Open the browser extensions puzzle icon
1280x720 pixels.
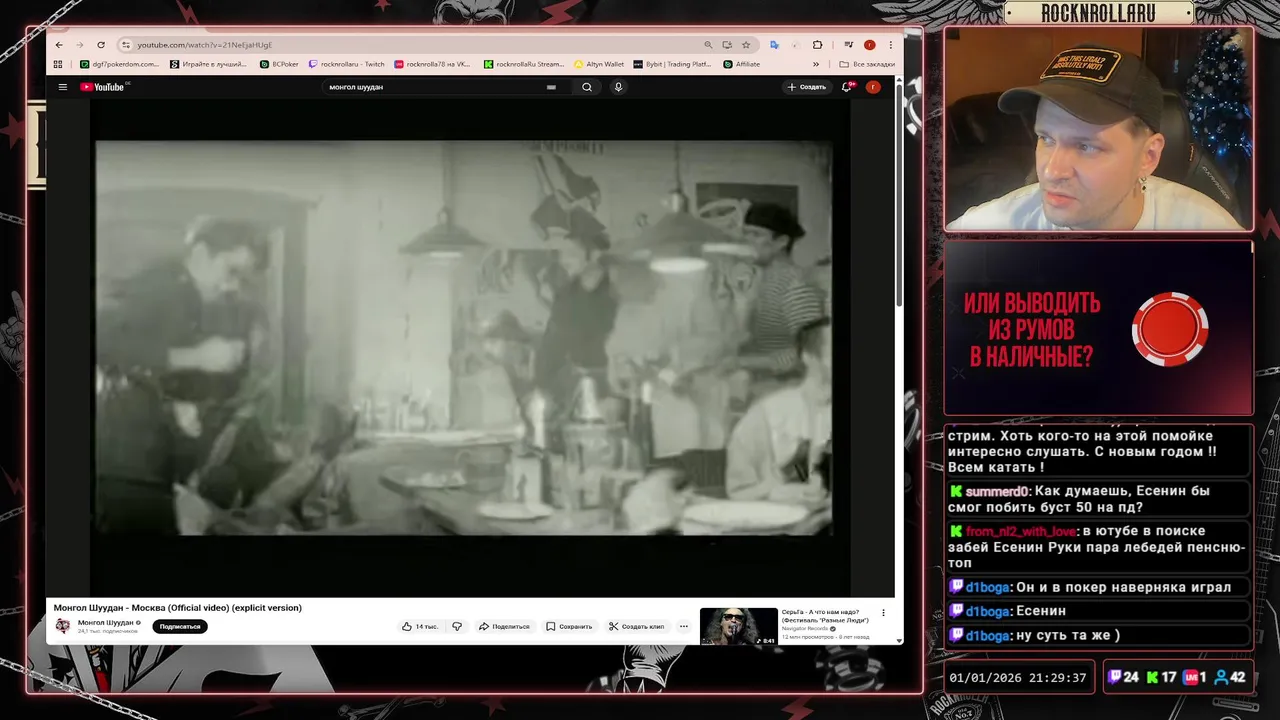pyautogui.click(x=817, y=45)
